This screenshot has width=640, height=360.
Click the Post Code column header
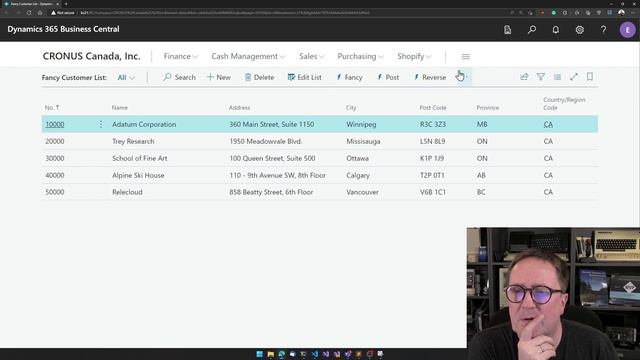tap(433, 107)
